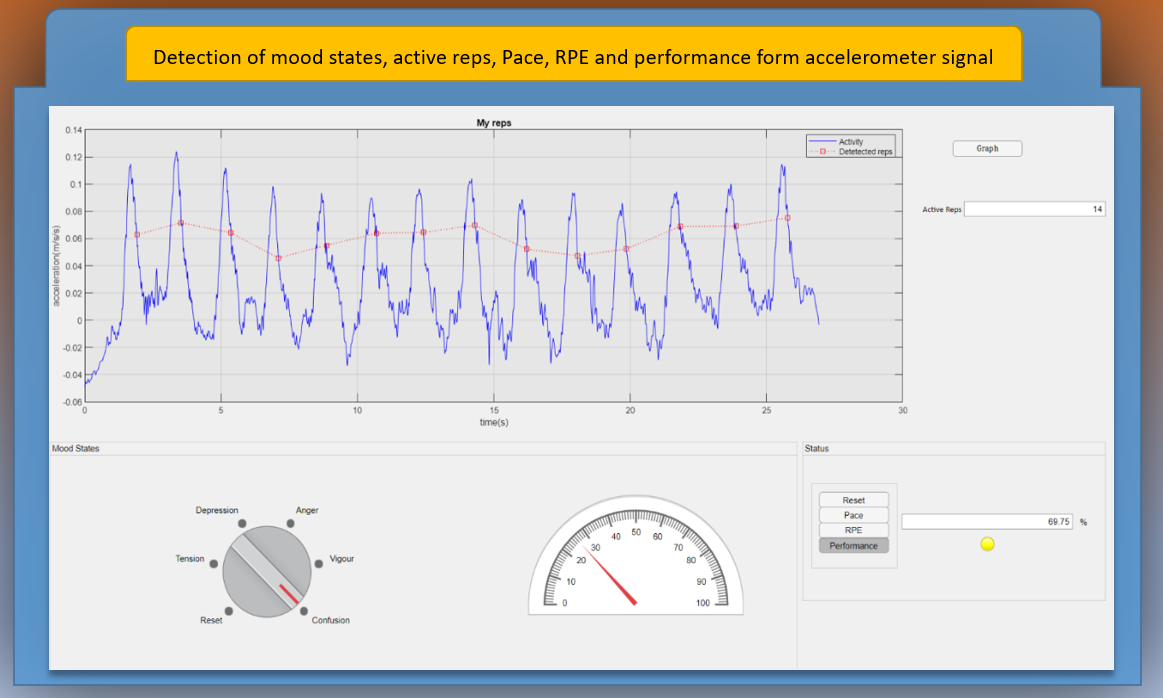Click the acceleration(m/s/s) axis label

pyautogui.click(x=56, y=266)
